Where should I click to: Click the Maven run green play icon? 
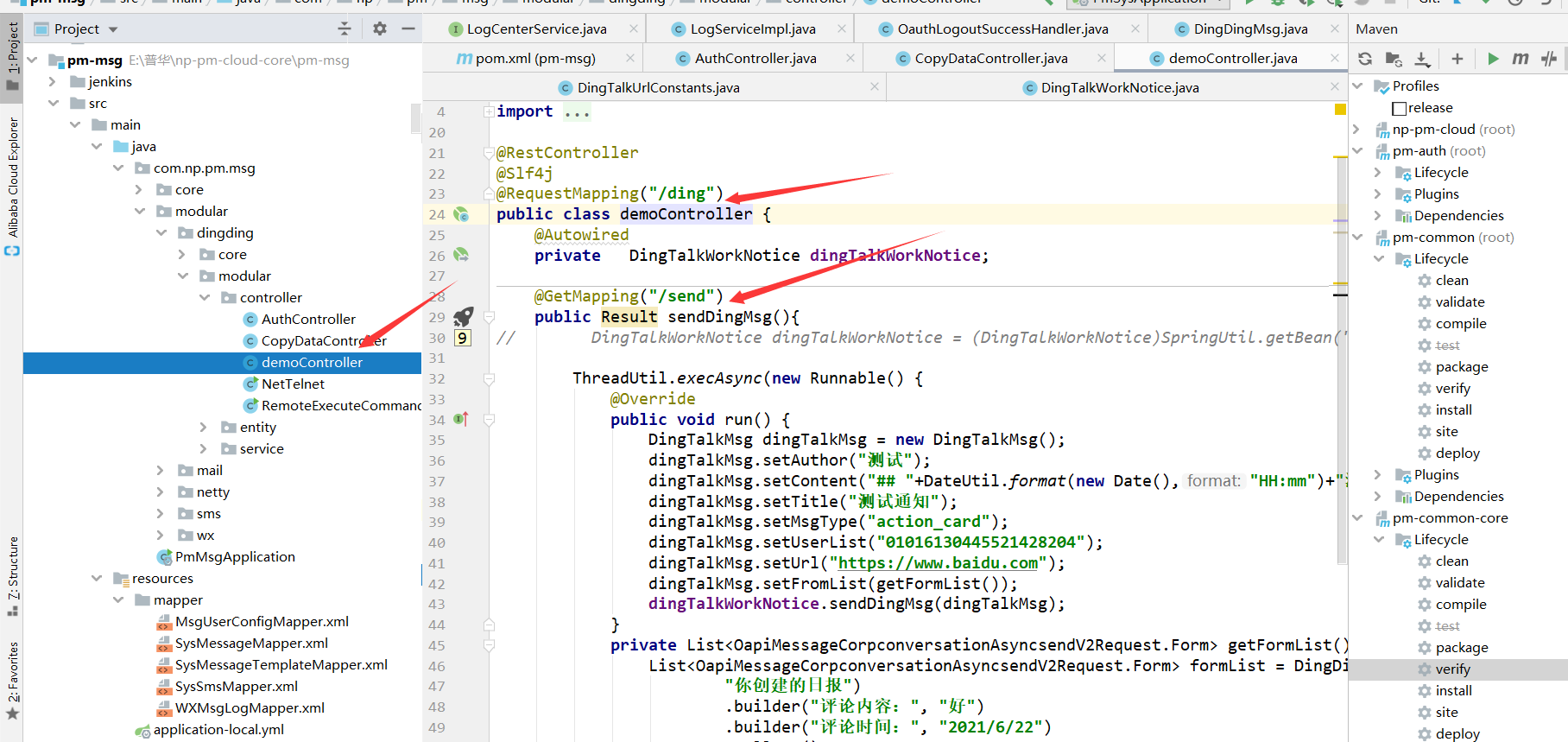click(1493, 59)
